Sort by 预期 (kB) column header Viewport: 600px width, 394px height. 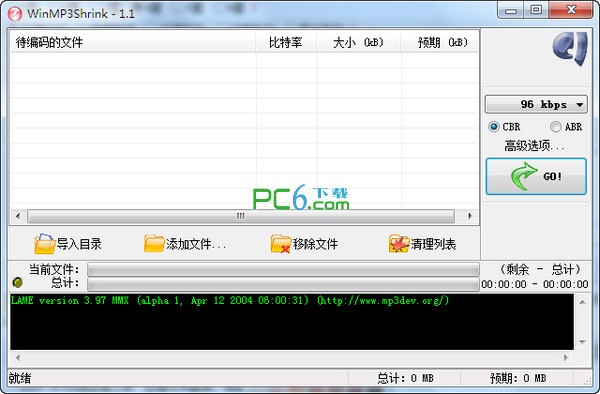(439, 42)
